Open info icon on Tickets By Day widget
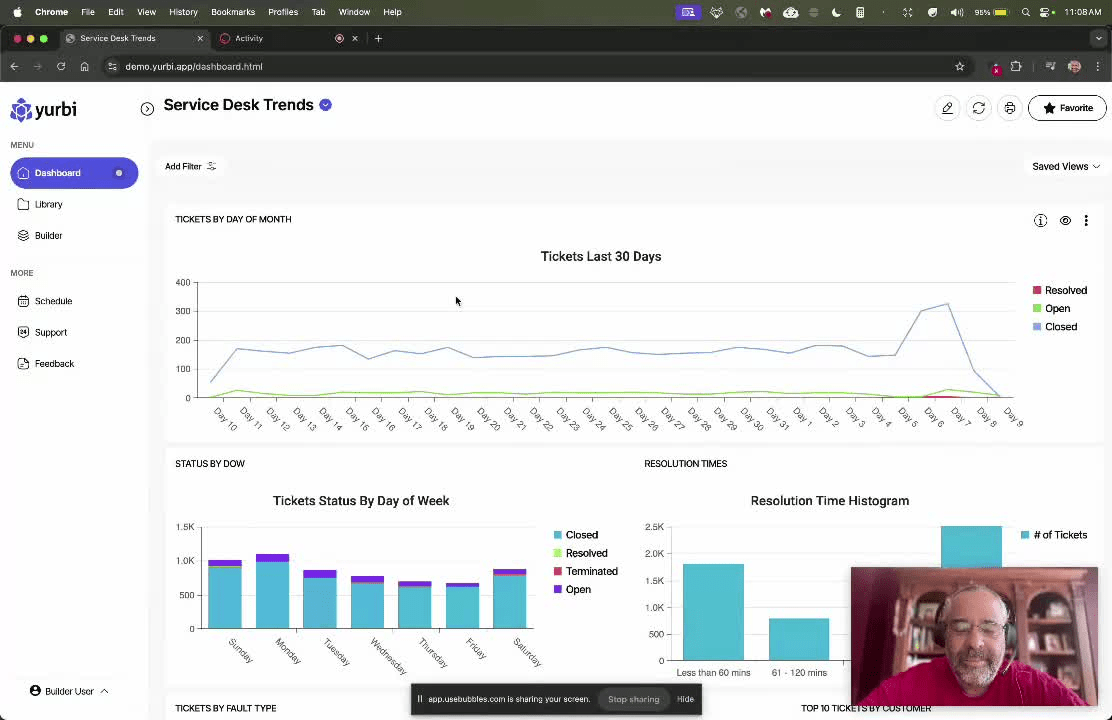 (x=1040, y=221)
